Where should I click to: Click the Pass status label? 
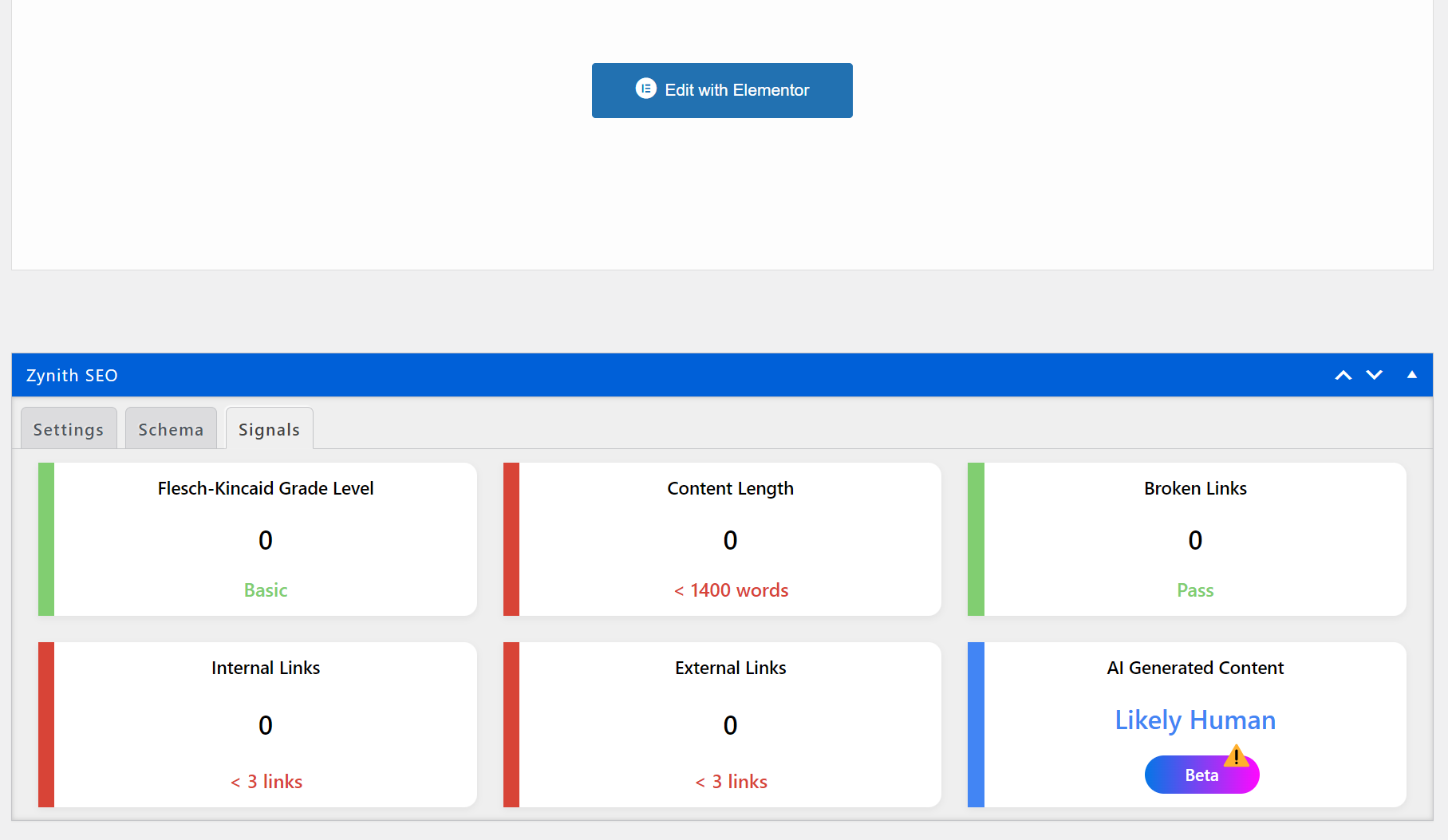click(x=1195, y=590)
